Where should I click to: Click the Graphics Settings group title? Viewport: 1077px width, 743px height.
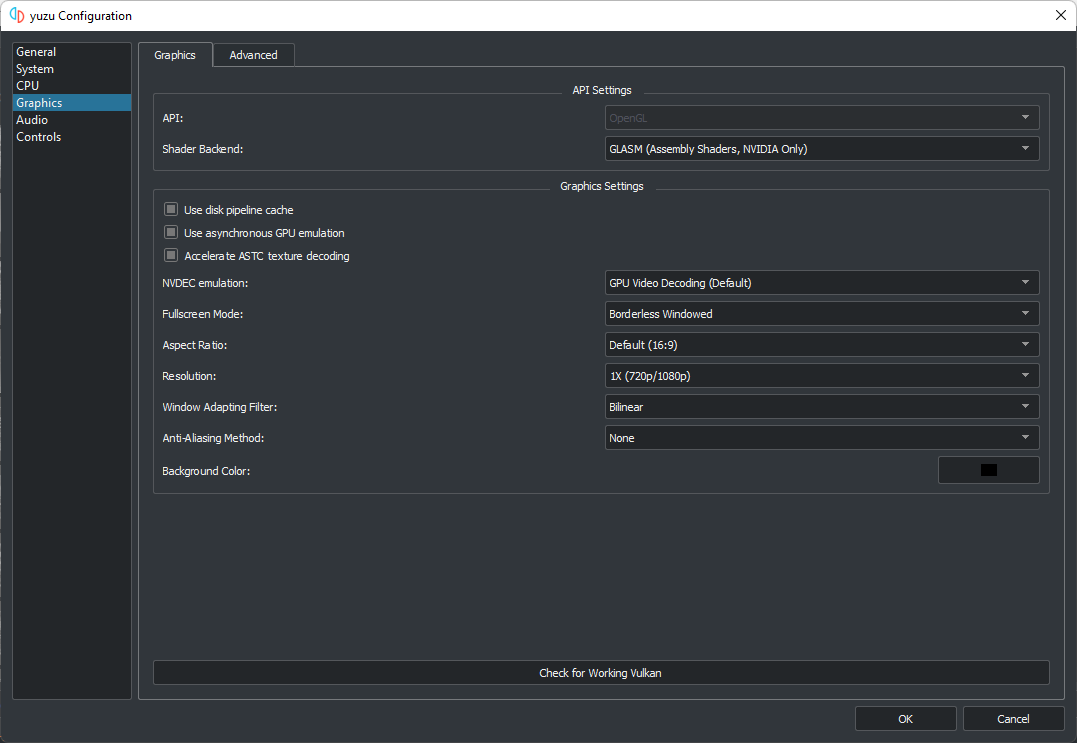coord(602,186)
